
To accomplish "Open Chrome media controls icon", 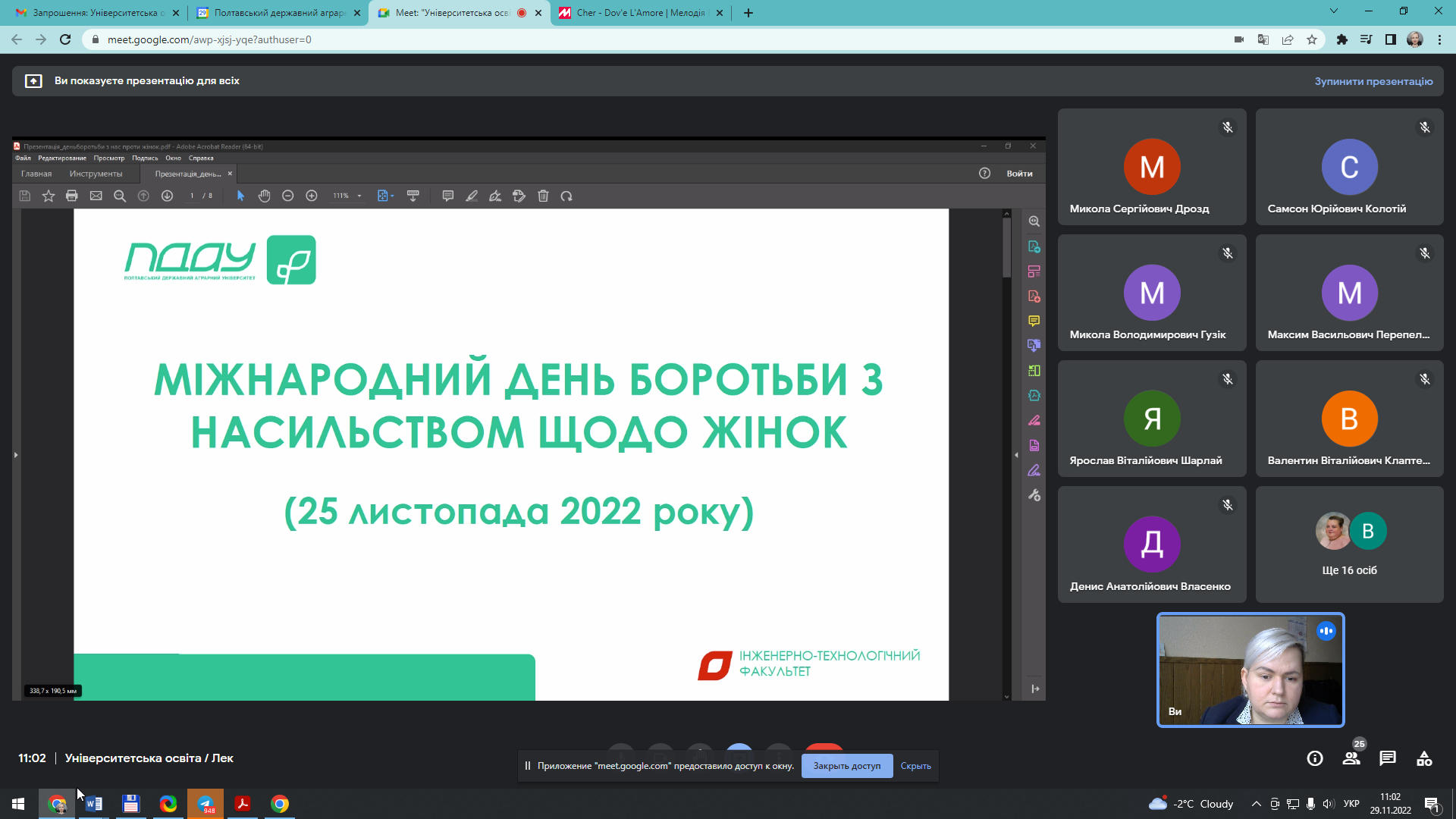I will pos(1367,39).
